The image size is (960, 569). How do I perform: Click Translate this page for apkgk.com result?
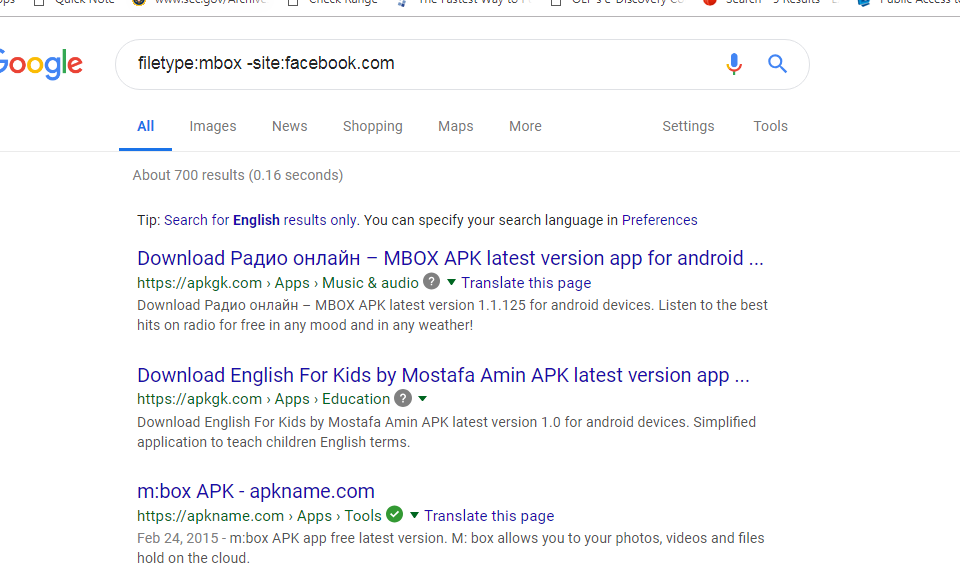(526, 283)
